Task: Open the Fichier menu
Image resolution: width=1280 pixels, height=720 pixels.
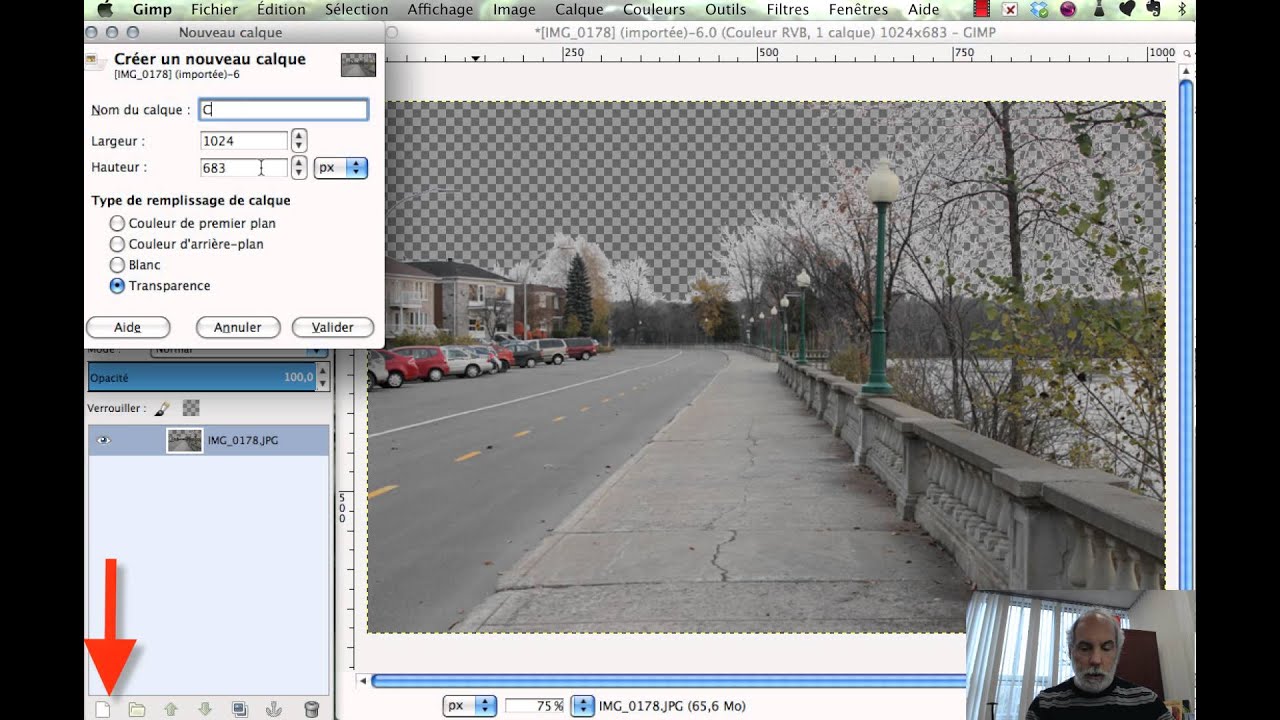Action: [x=214, y=10]
